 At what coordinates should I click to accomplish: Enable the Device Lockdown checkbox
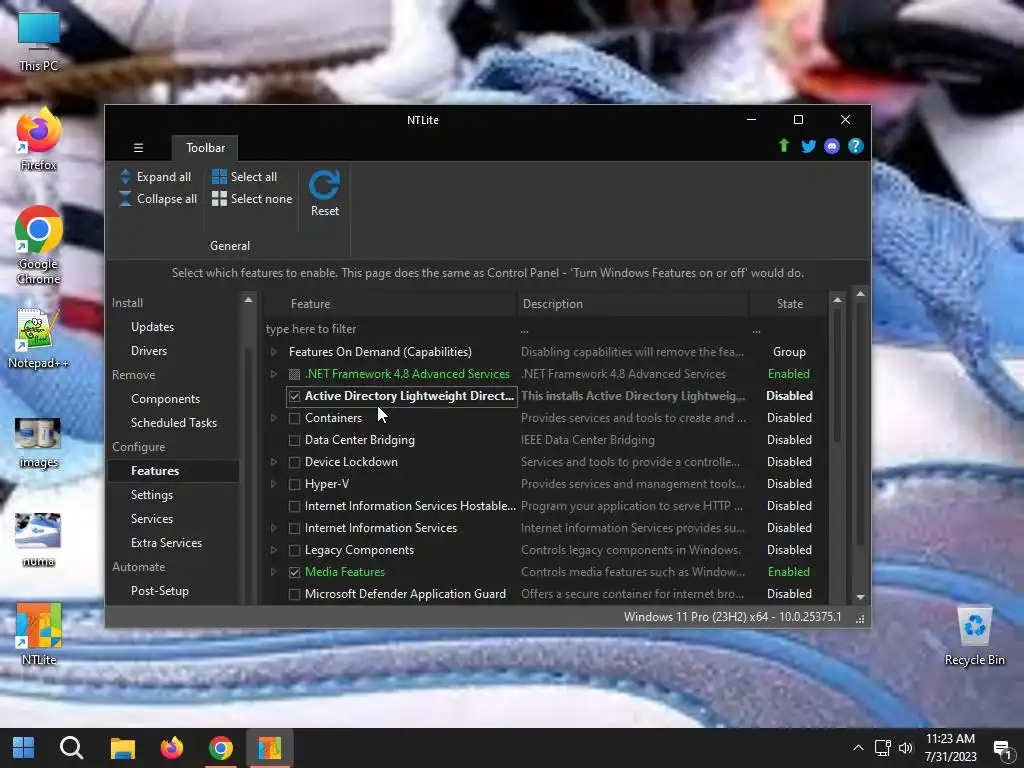[295, 462]
